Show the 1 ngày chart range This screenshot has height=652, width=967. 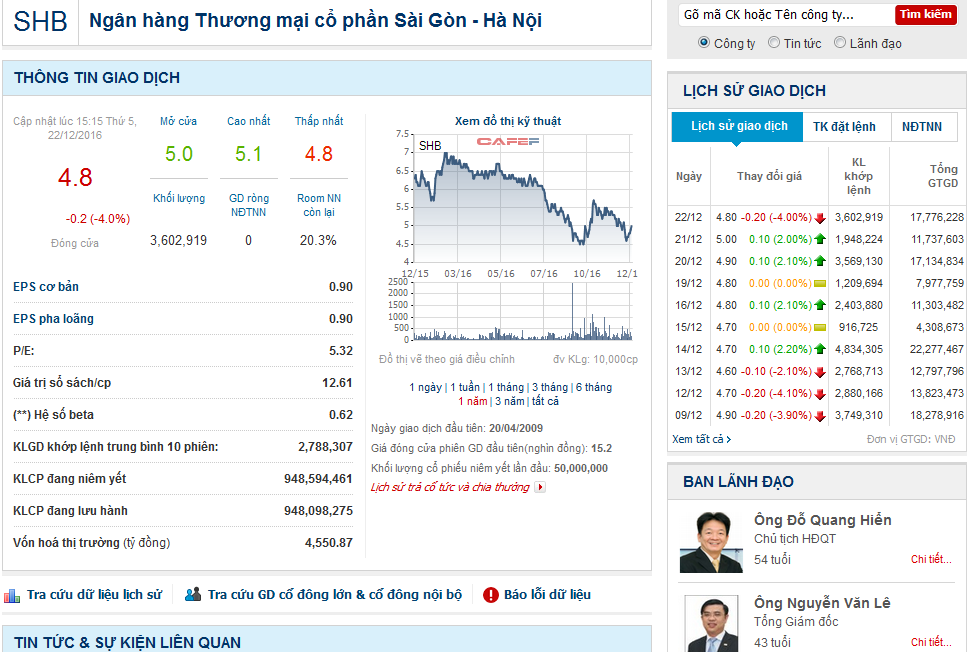[x=426, y=387]
